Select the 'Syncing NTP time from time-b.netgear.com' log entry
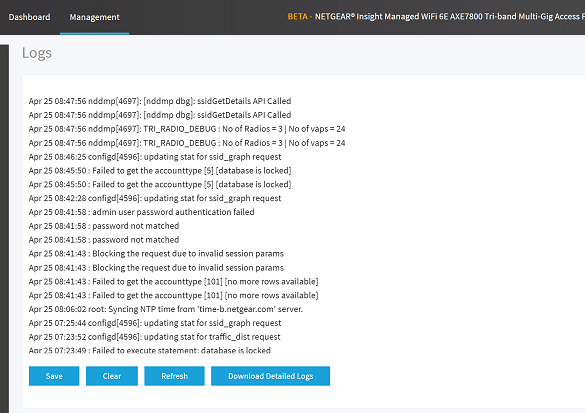The height and width of the screenshot is (413, 585). click(x=166, y=309)
